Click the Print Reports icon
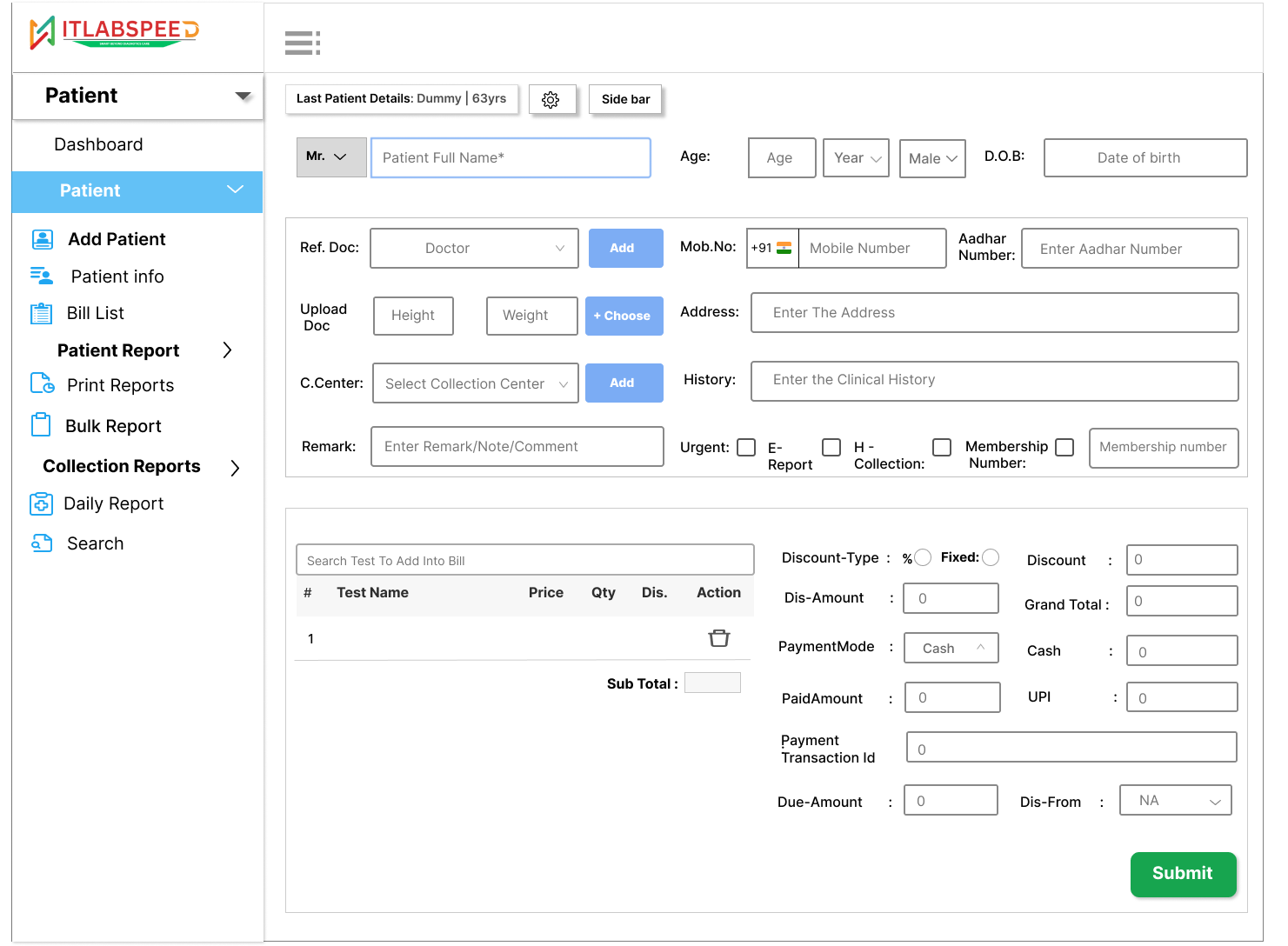1288x946 pixels. (x=43, y=383)
